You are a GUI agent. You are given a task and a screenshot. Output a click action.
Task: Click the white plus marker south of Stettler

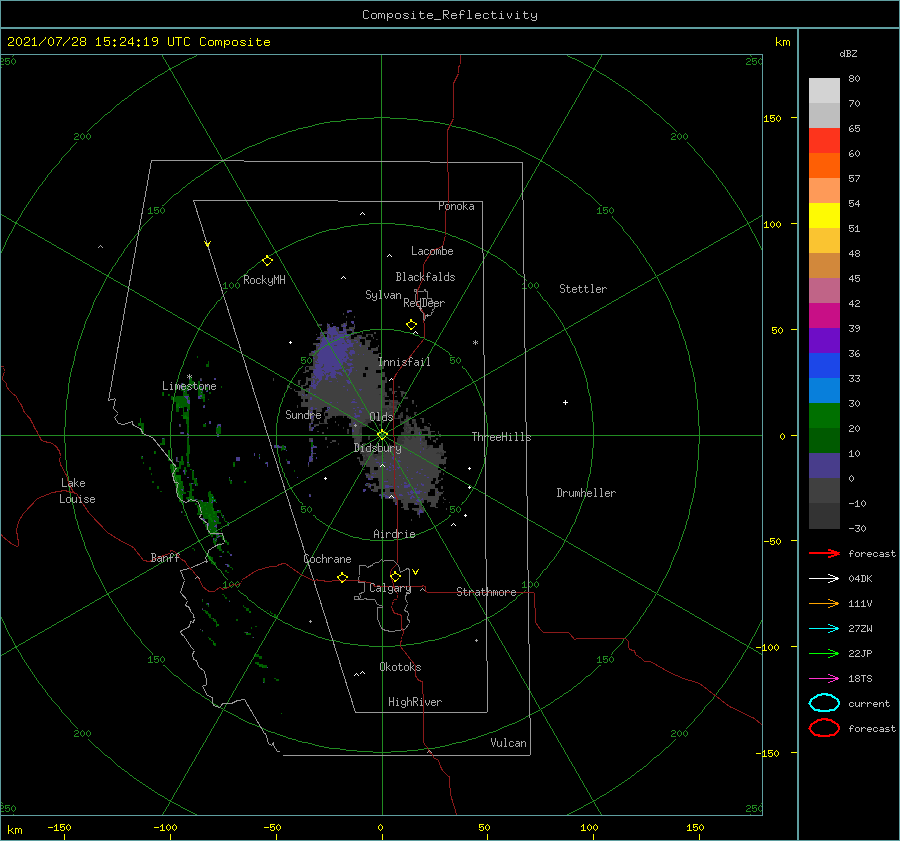[565, 402]
